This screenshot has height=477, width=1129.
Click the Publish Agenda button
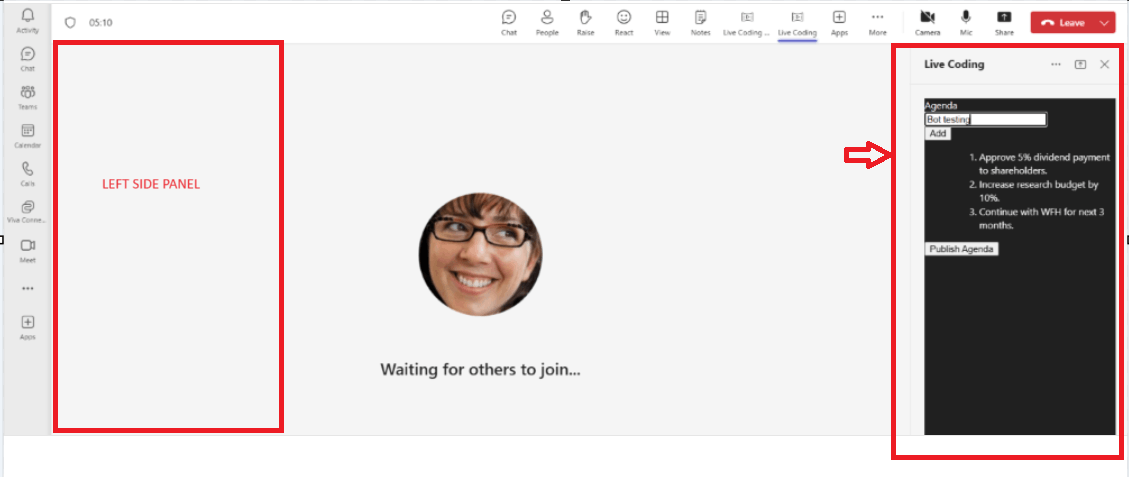point(961,249)
